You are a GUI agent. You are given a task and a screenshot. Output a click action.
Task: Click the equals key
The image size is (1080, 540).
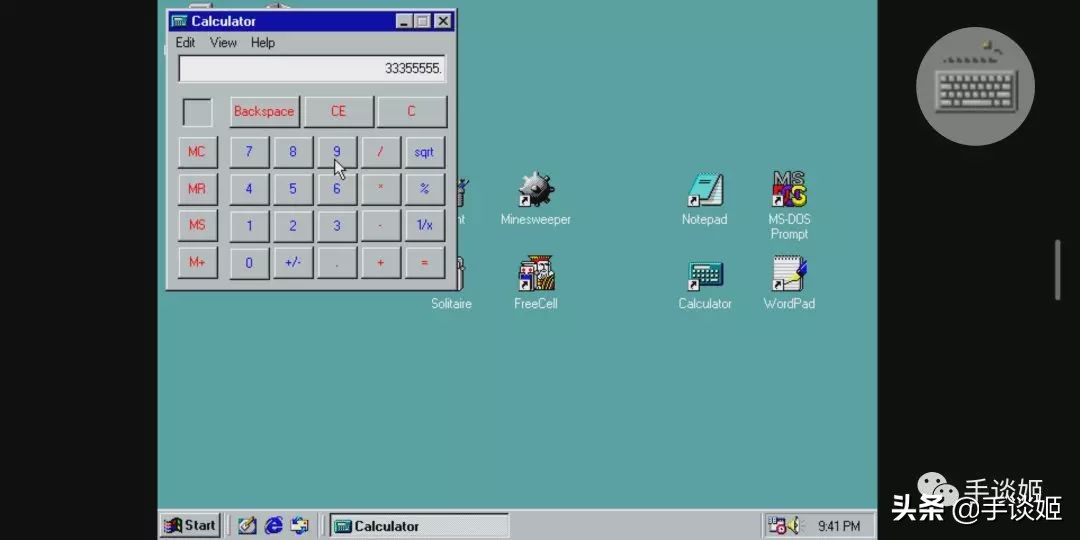click(x=425, y=262)
